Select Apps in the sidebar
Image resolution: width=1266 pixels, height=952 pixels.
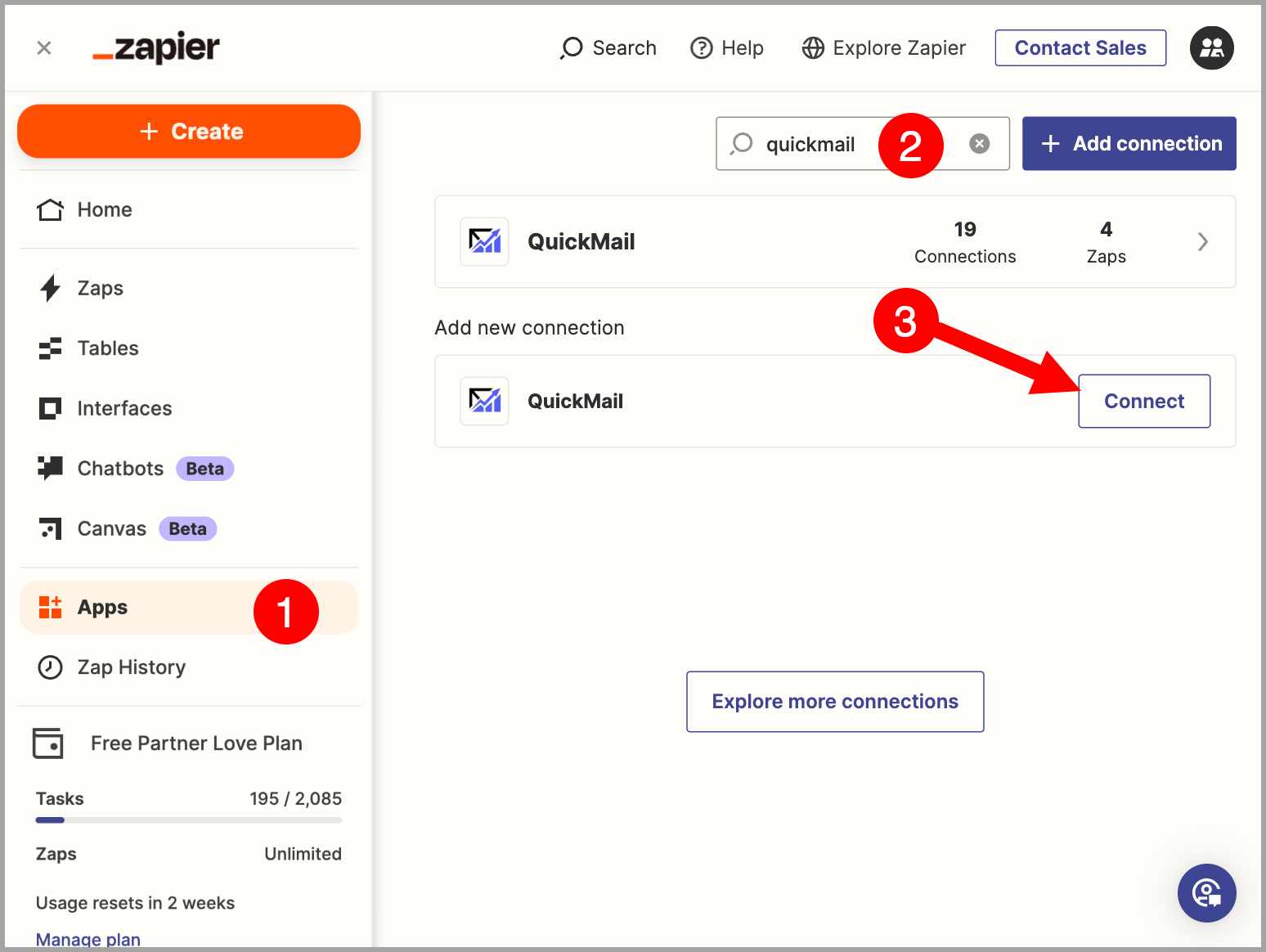point(189,608)
